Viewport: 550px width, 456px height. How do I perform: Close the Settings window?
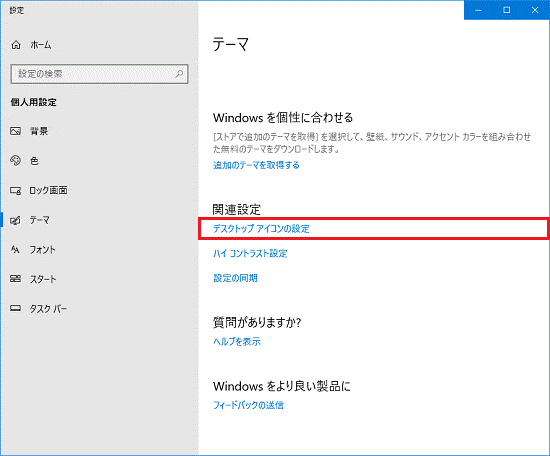click(x=535, y=10)
